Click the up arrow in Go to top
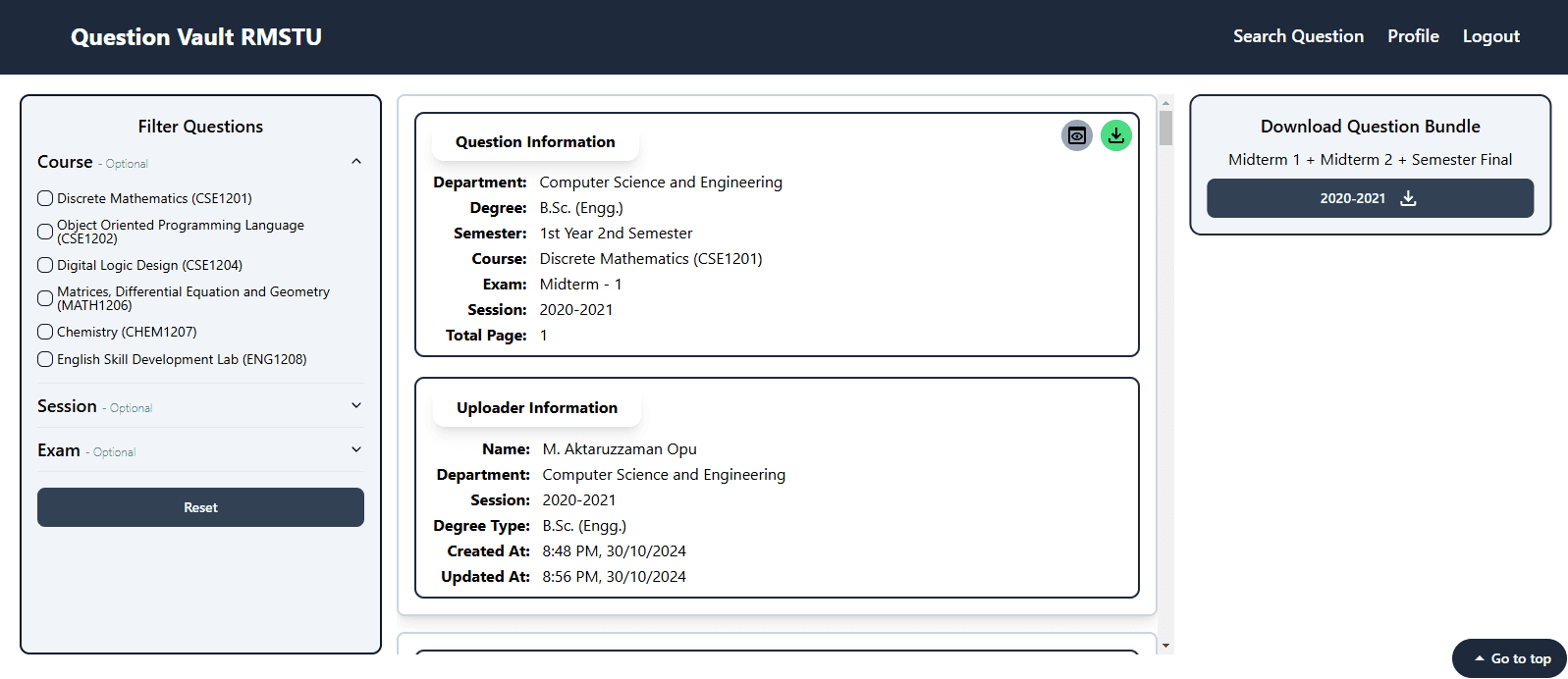Image resolution: width=1568 pixels, height=679 pixels. 1479,658
